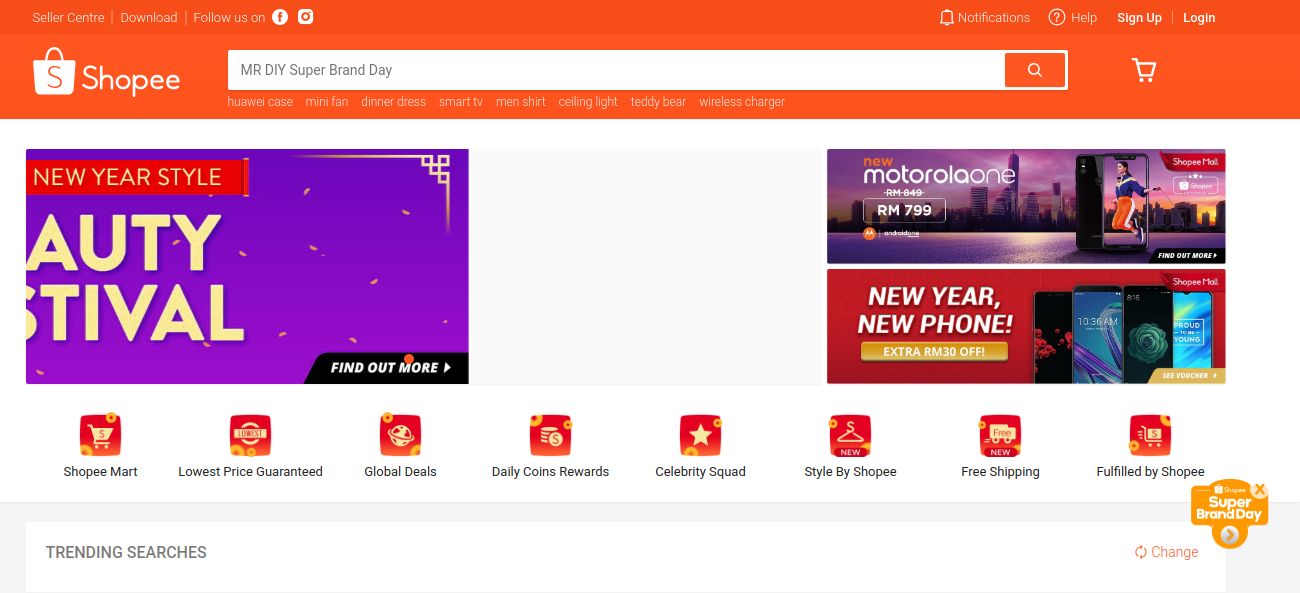Viewport: 1300px width, 593px height.
Task: Select the 'huawei case' search suggestion
Action: point(260,102)
